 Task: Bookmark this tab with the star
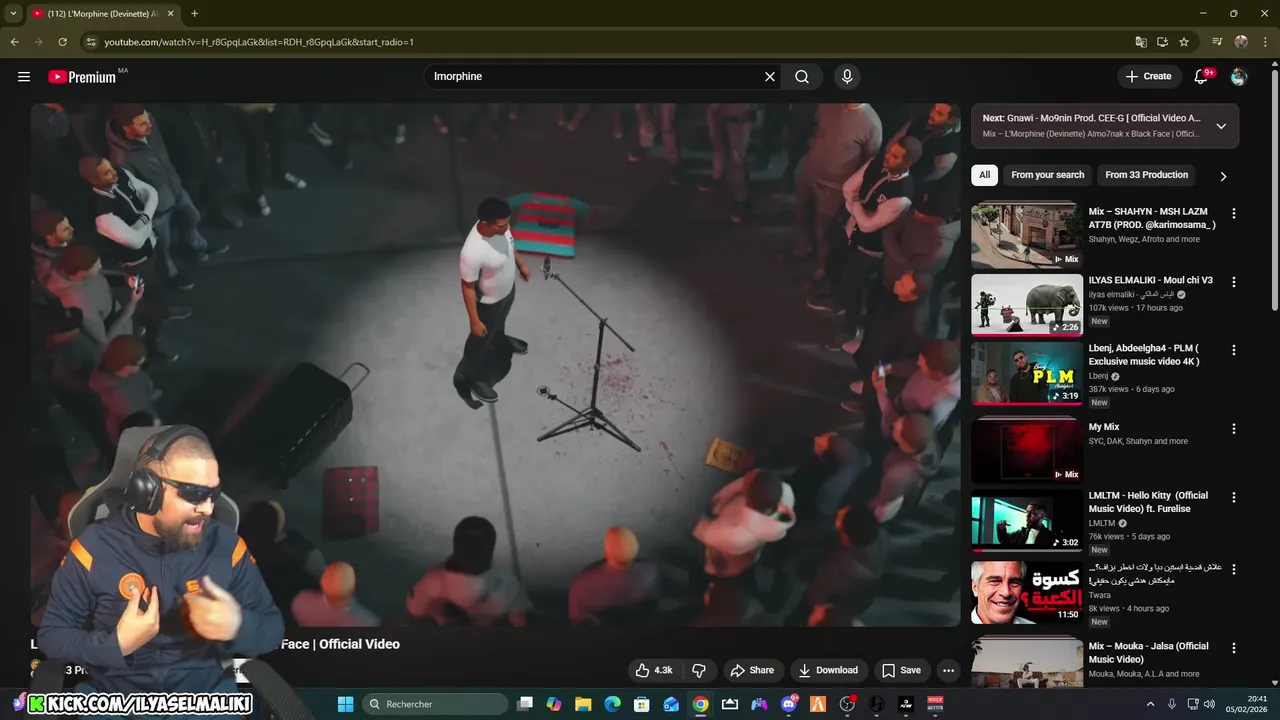[x=1184, y=42]
